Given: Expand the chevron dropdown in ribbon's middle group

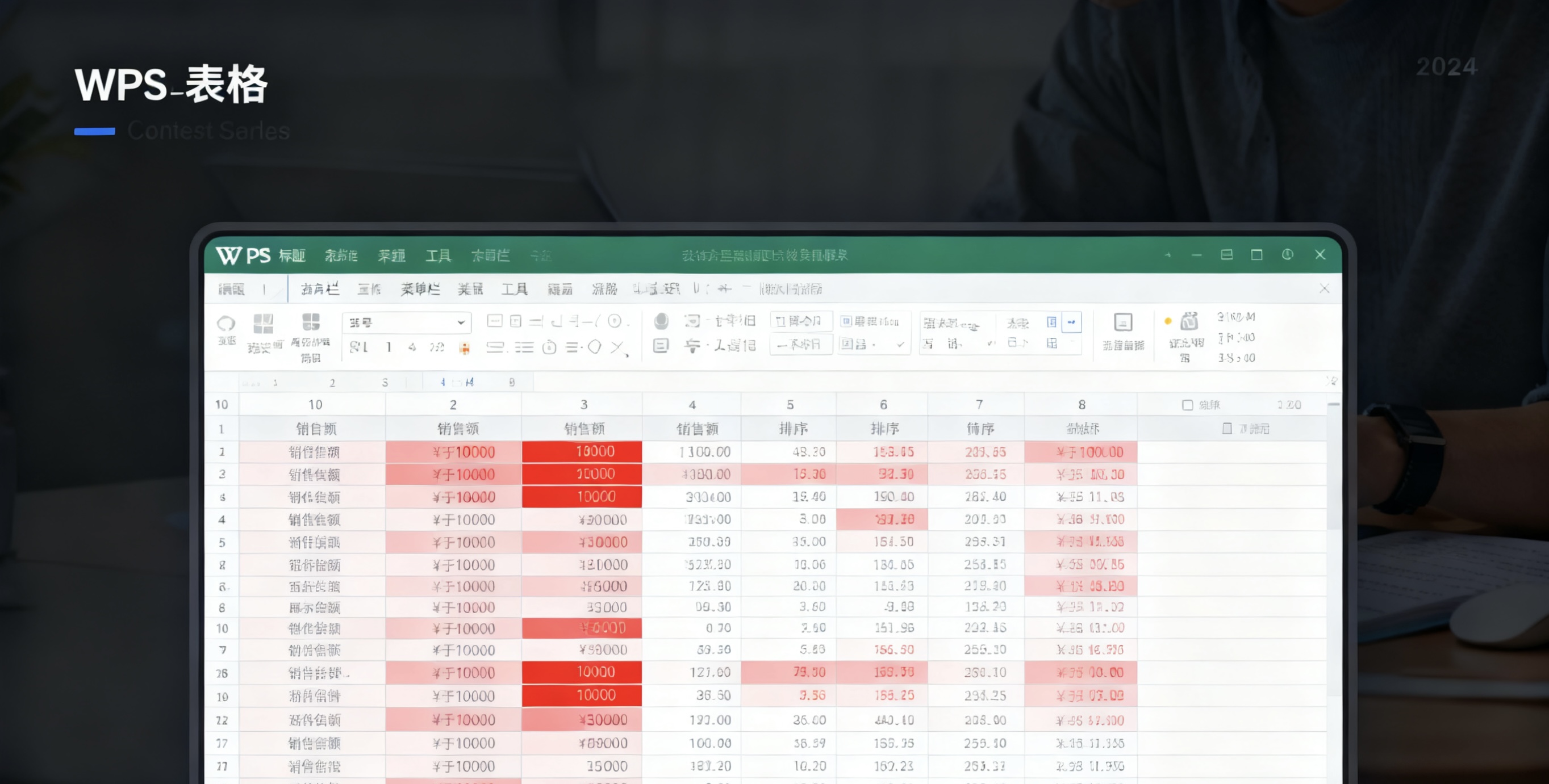Looking at the screenshot, I should coord(900,345).
